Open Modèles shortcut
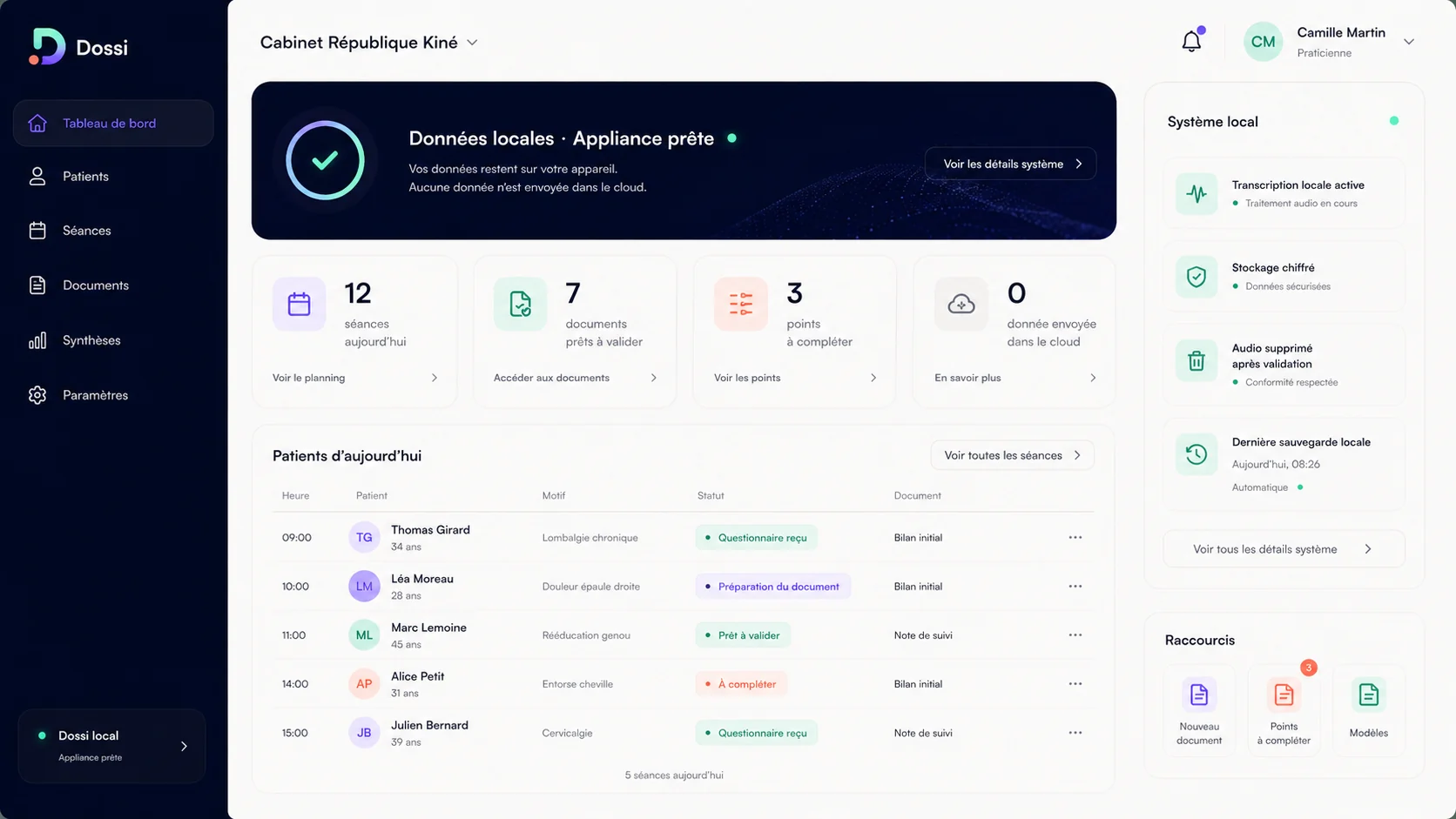The width and height of the screenshot is (1456, 819). pyautogui.click(x=1369, y=711)
